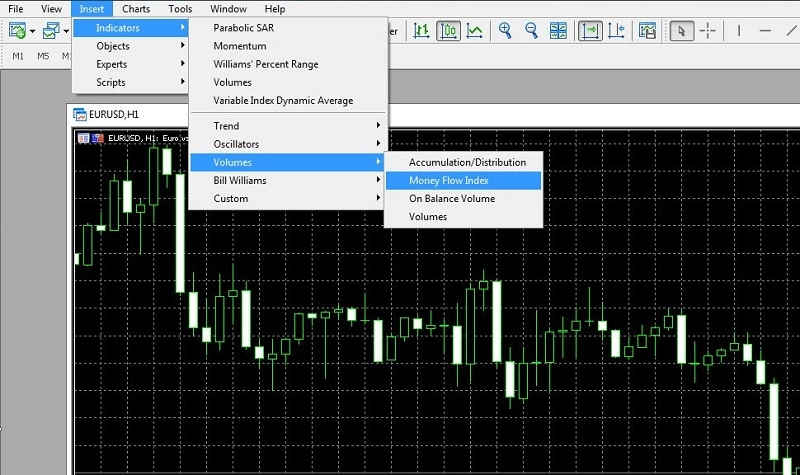Select Volumes in the Volumes submenu

(x=463, y=216)
